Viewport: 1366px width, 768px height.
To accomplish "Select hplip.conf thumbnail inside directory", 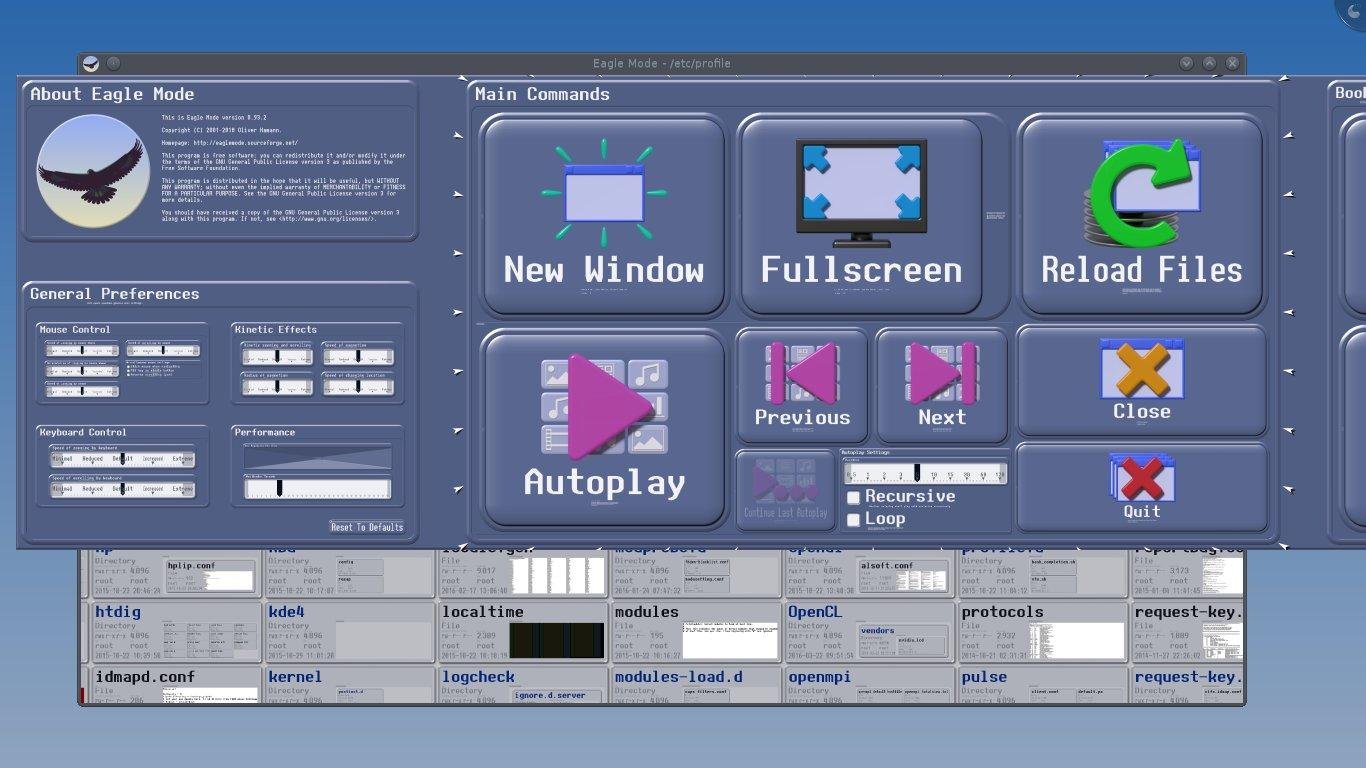I will pyautogui.click(x=210, y=576).
